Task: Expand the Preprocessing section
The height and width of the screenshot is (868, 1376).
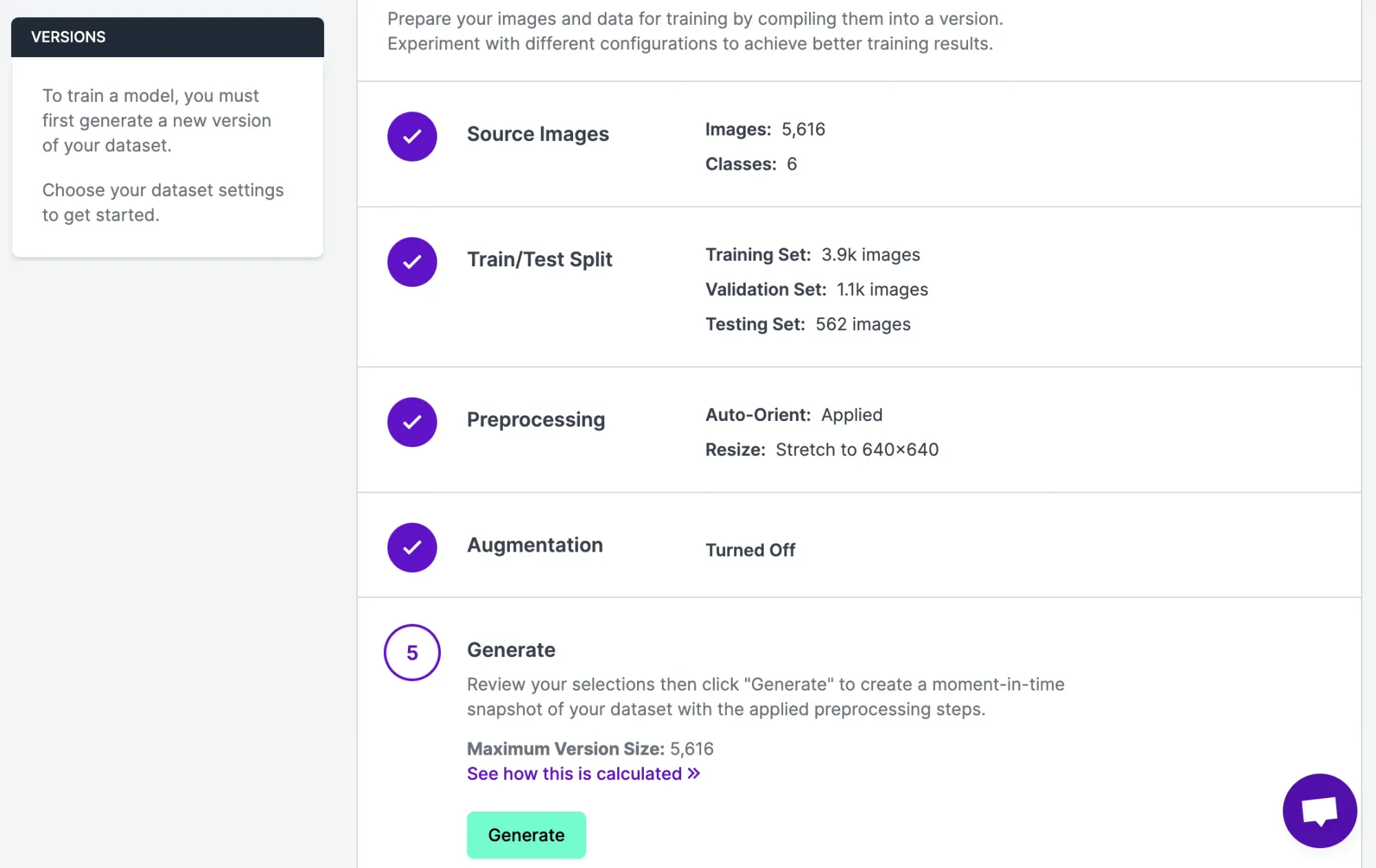Action: point(535,420)
